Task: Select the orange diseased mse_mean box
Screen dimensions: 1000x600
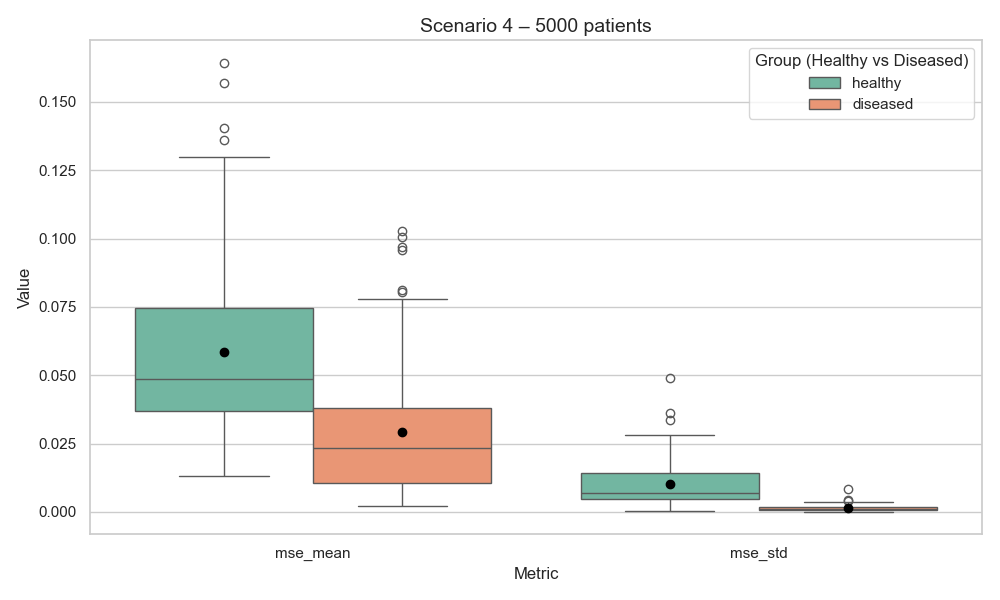Action: point(402,460)
